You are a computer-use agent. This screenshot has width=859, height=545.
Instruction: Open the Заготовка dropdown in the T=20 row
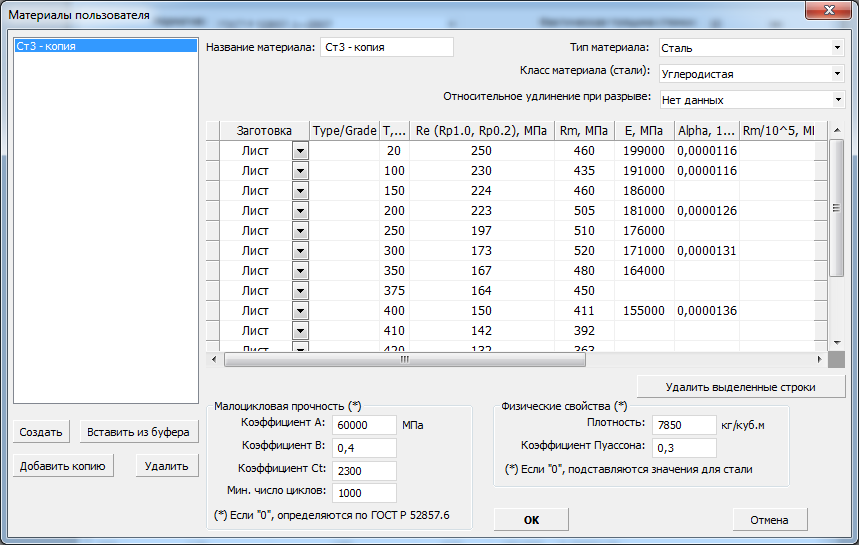click(x=300, y=151)
